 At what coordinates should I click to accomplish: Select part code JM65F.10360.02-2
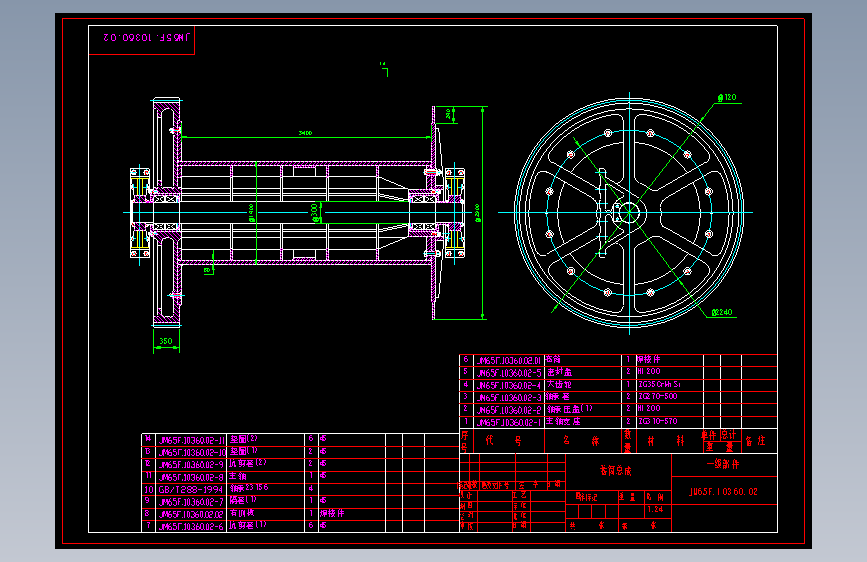pos(509,410)
